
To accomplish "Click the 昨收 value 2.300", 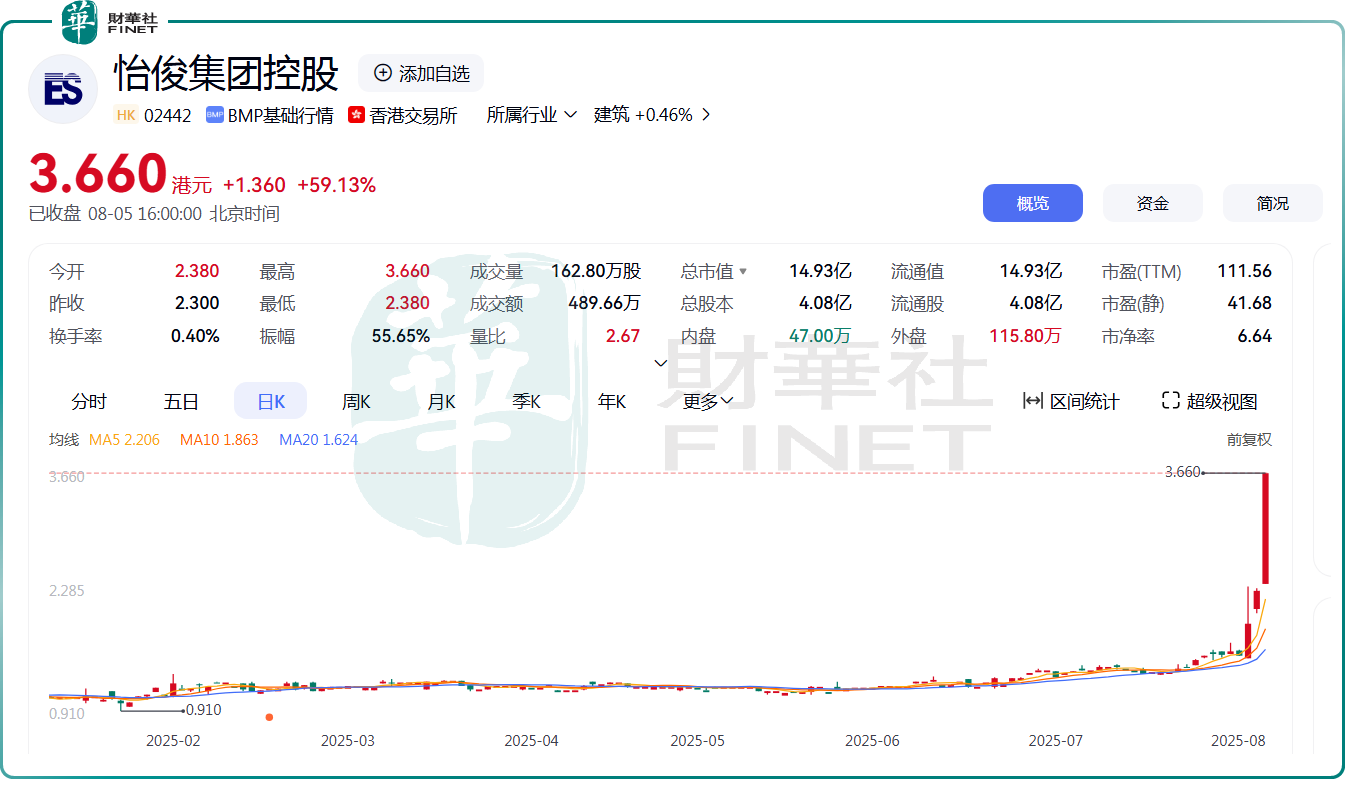I will point(197,303).
